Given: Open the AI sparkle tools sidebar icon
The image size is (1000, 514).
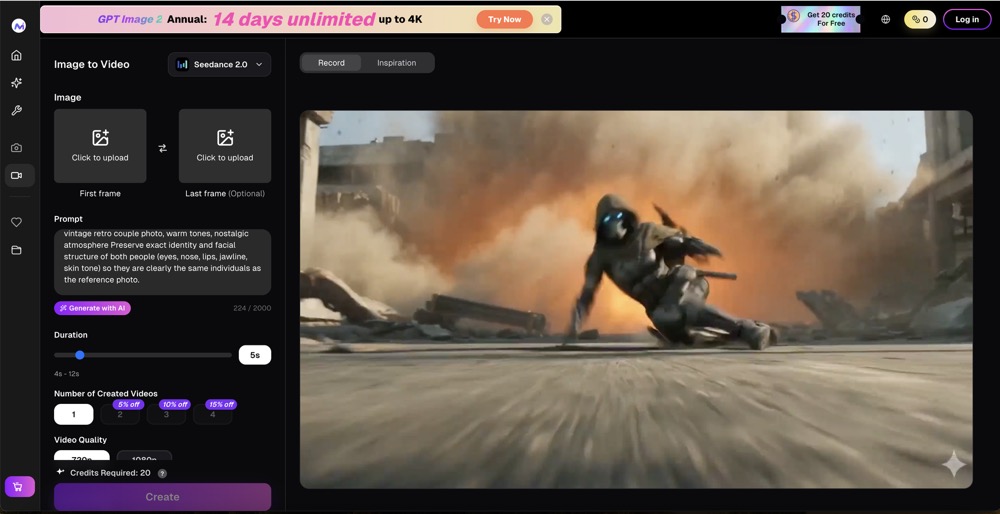Looking at the screenshot, I should (x=17, y=83).
